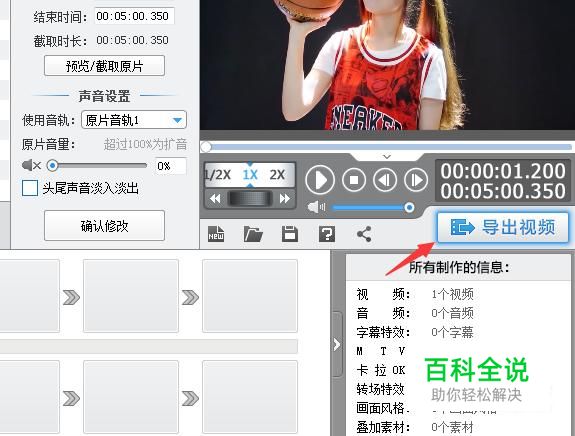Click the New project icon
This screenshot has width=575, height=436.
coord(216,234)
